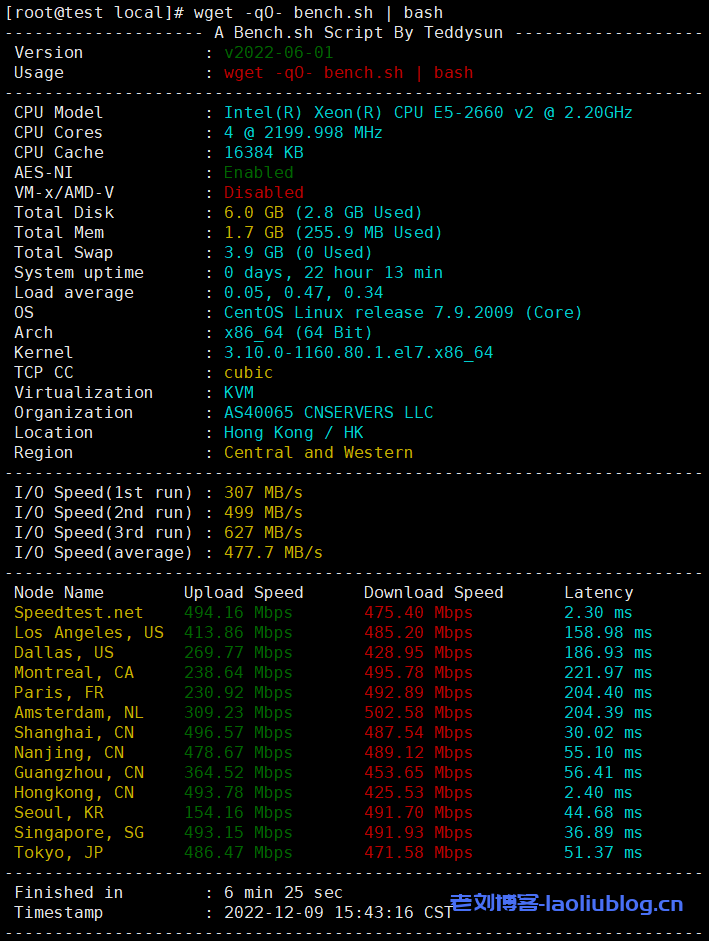
Task: Select Tokyo, JP node name
Action: (59, 853)
